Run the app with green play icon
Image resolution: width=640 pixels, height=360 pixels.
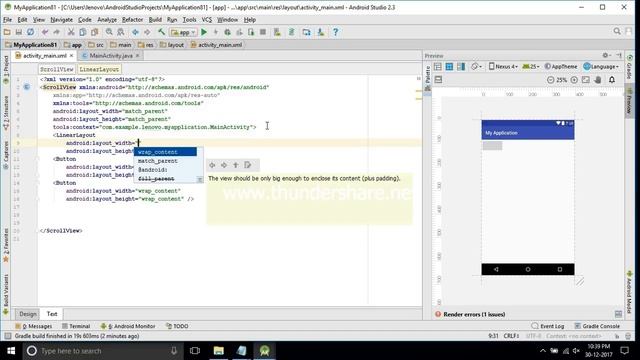(204, 32)
